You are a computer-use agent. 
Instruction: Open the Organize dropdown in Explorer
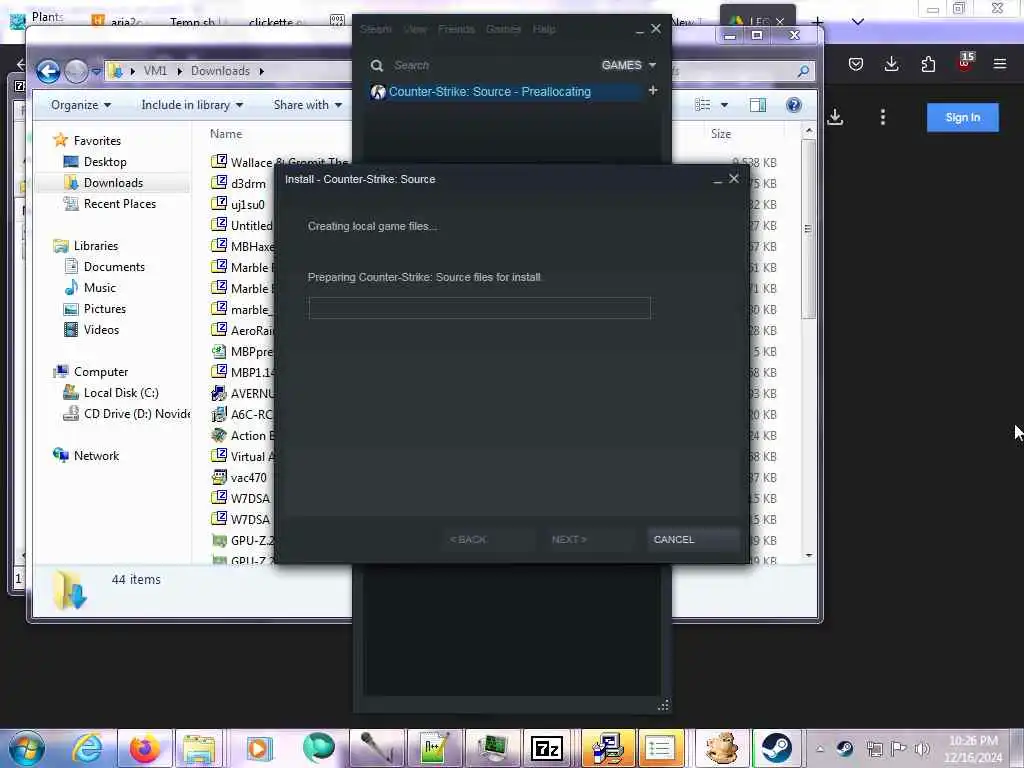(x=81, y=105)
